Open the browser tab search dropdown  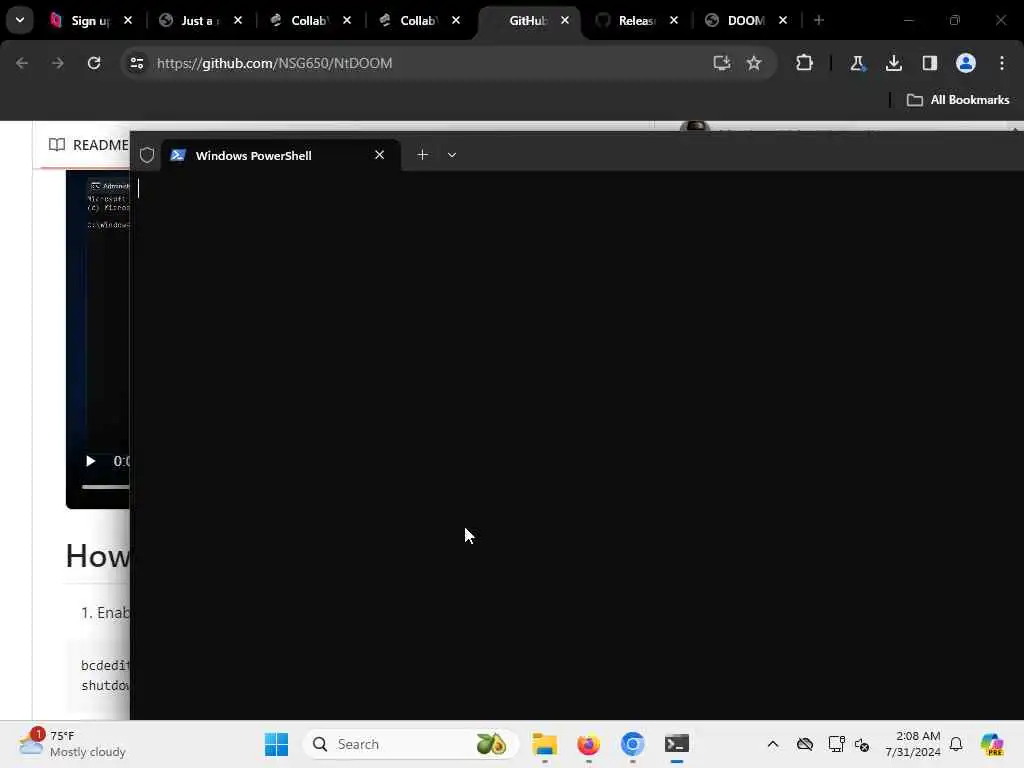tap(20, 20)
